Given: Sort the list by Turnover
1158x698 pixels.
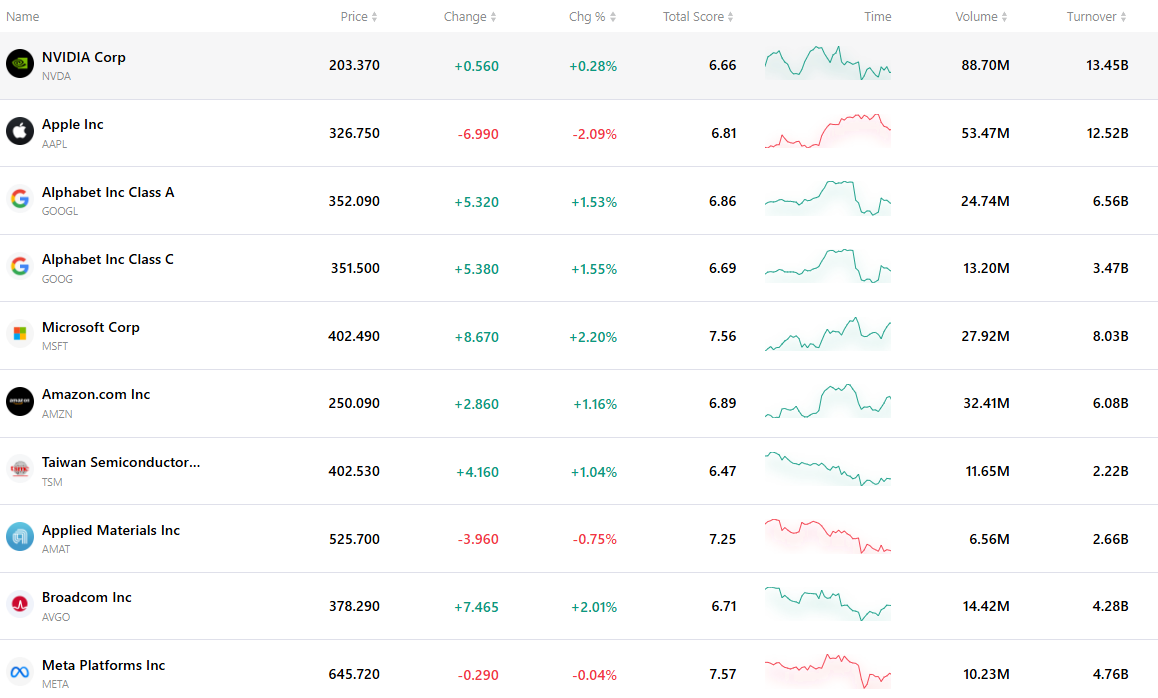Looking at the screenshot, I should [1097, 16].
